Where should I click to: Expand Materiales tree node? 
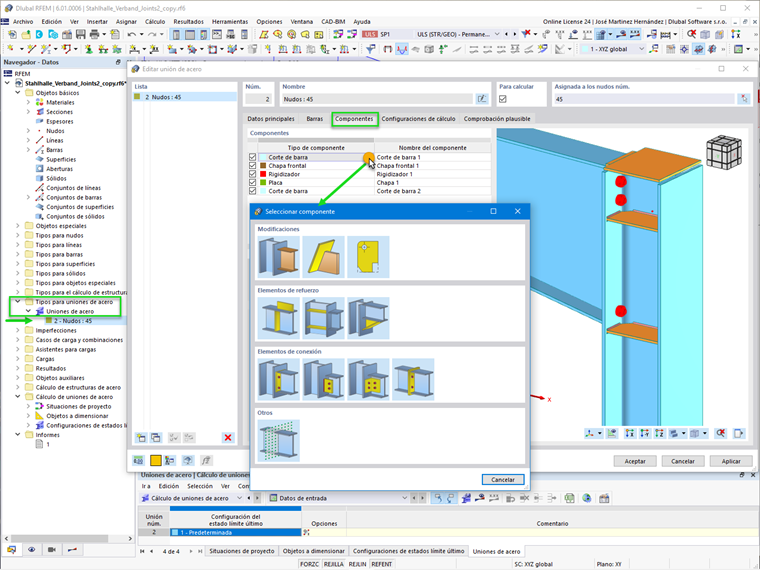point(28,102)
